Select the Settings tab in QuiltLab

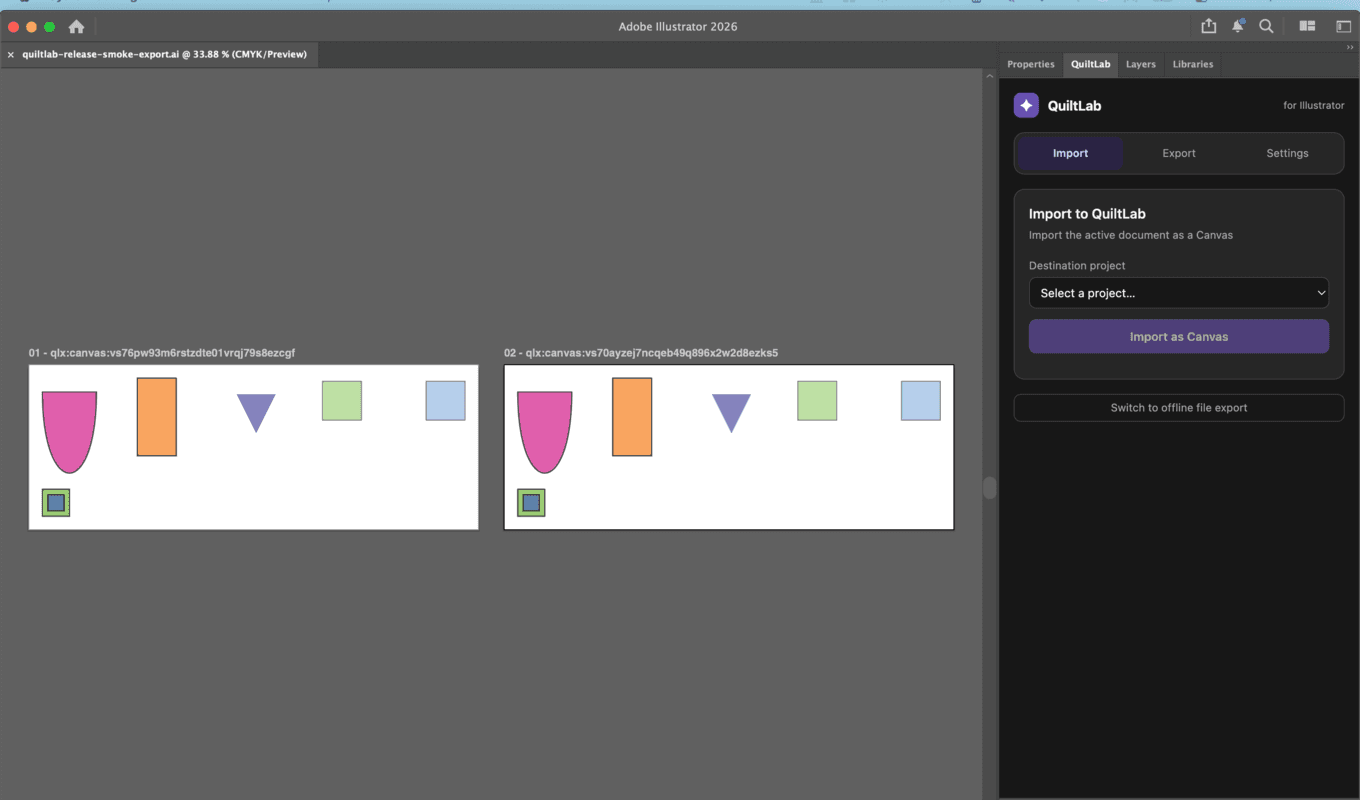click(1287, 153)
